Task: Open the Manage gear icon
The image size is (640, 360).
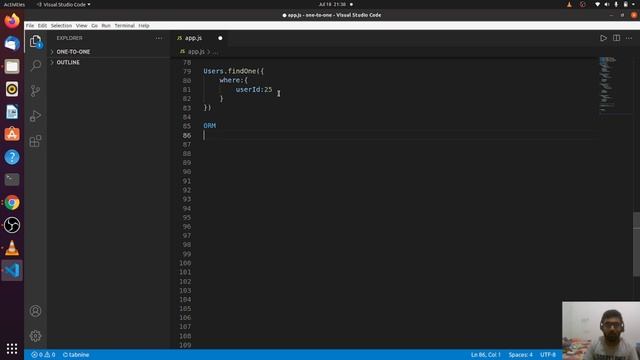Action: (36, 336)
